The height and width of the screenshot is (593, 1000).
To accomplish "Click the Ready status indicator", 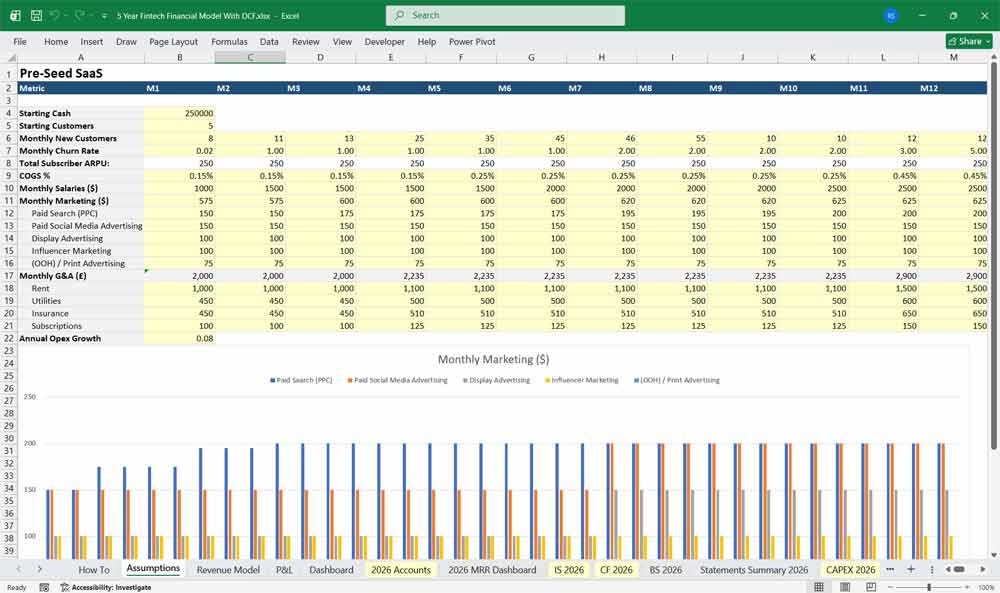I will [x=17, y=587].
